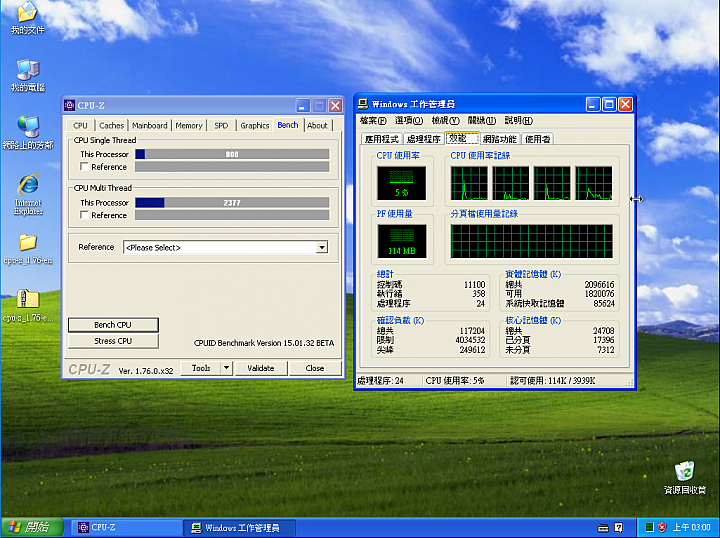Click the Single Thread 808 score bar
Screen dimensions: 720x538
pos(232,154)
